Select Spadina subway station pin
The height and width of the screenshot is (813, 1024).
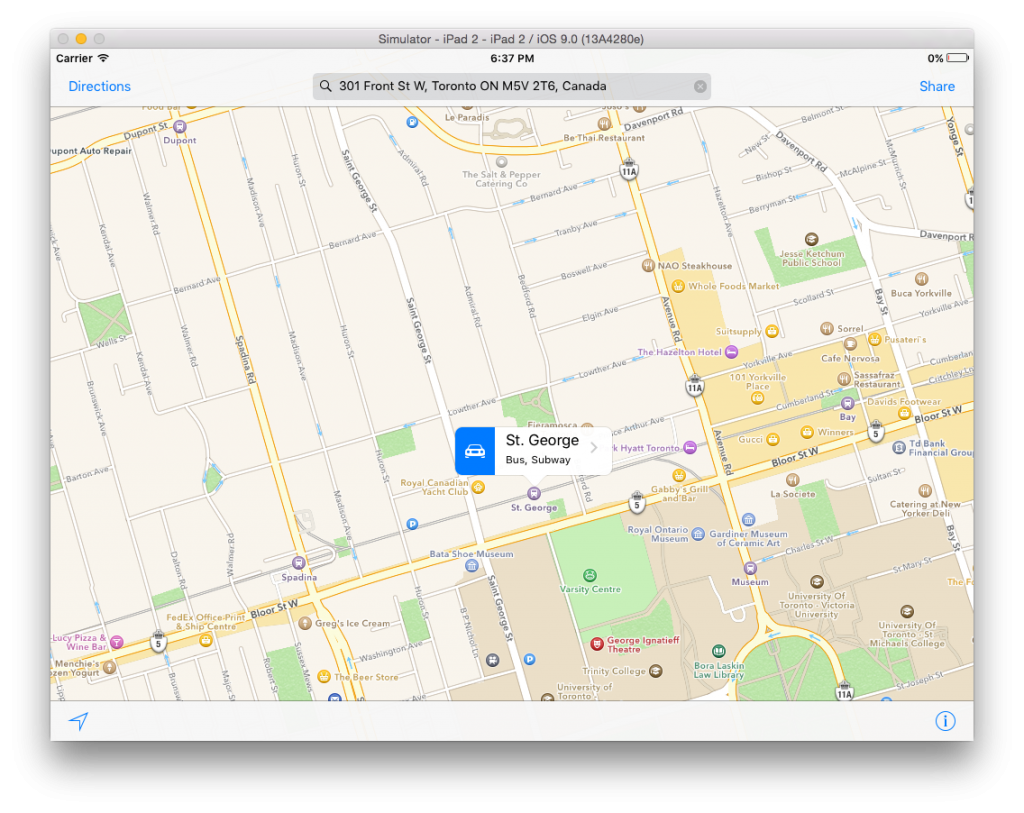[x=298, y=563]
